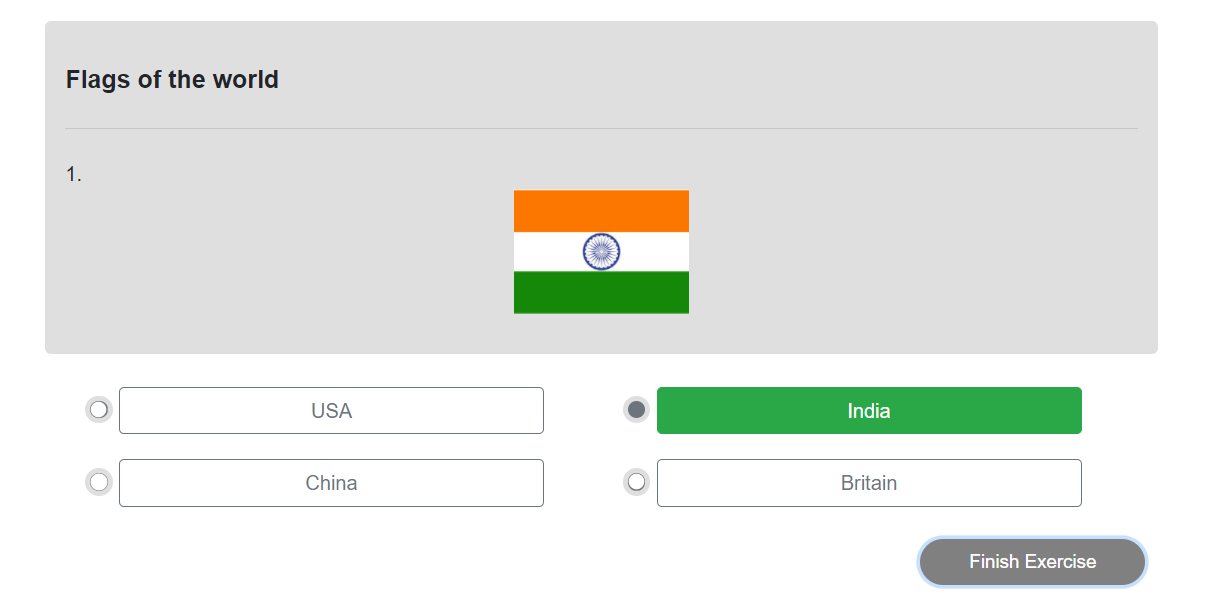1213x608 pixels.
Task: Click the Ashoka Chakra on the flag
Action: click(x=601, y=251)
